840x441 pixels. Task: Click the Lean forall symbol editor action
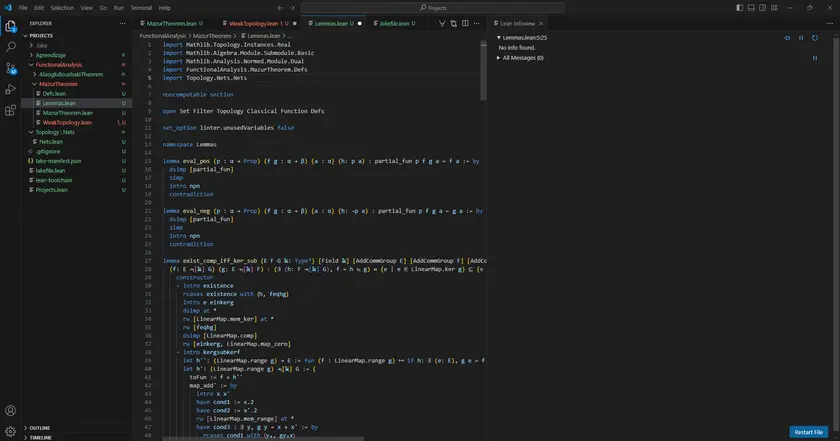tap(442, 24)
